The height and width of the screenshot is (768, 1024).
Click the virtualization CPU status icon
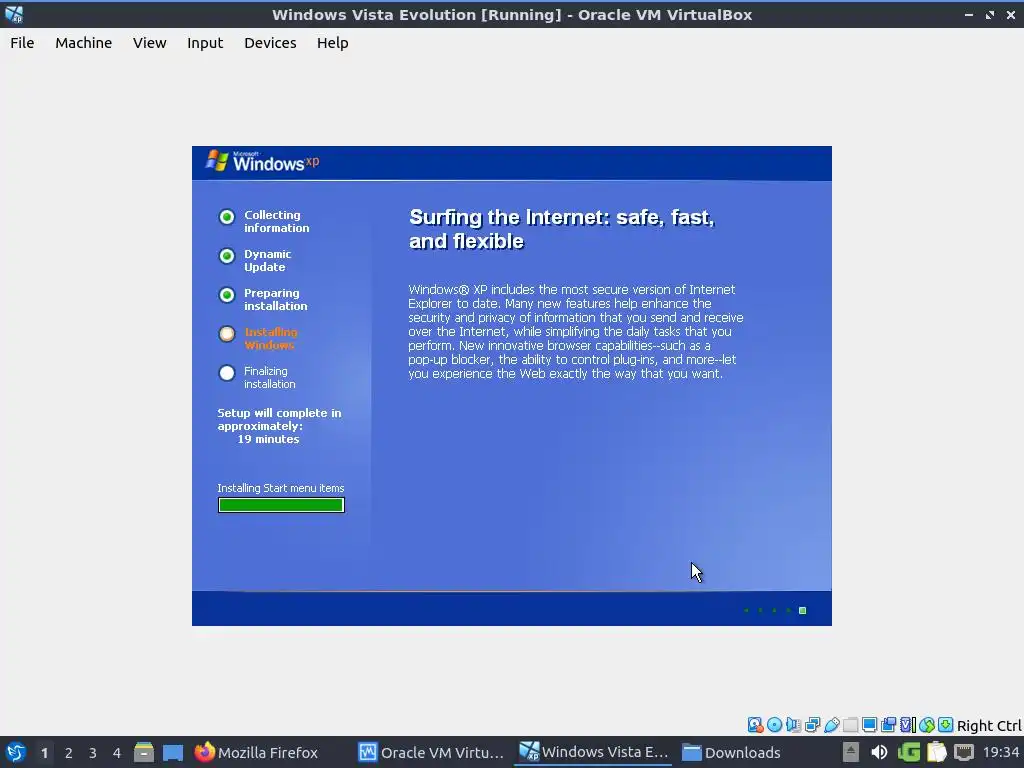pyautogui.click(x=908, y=725)
